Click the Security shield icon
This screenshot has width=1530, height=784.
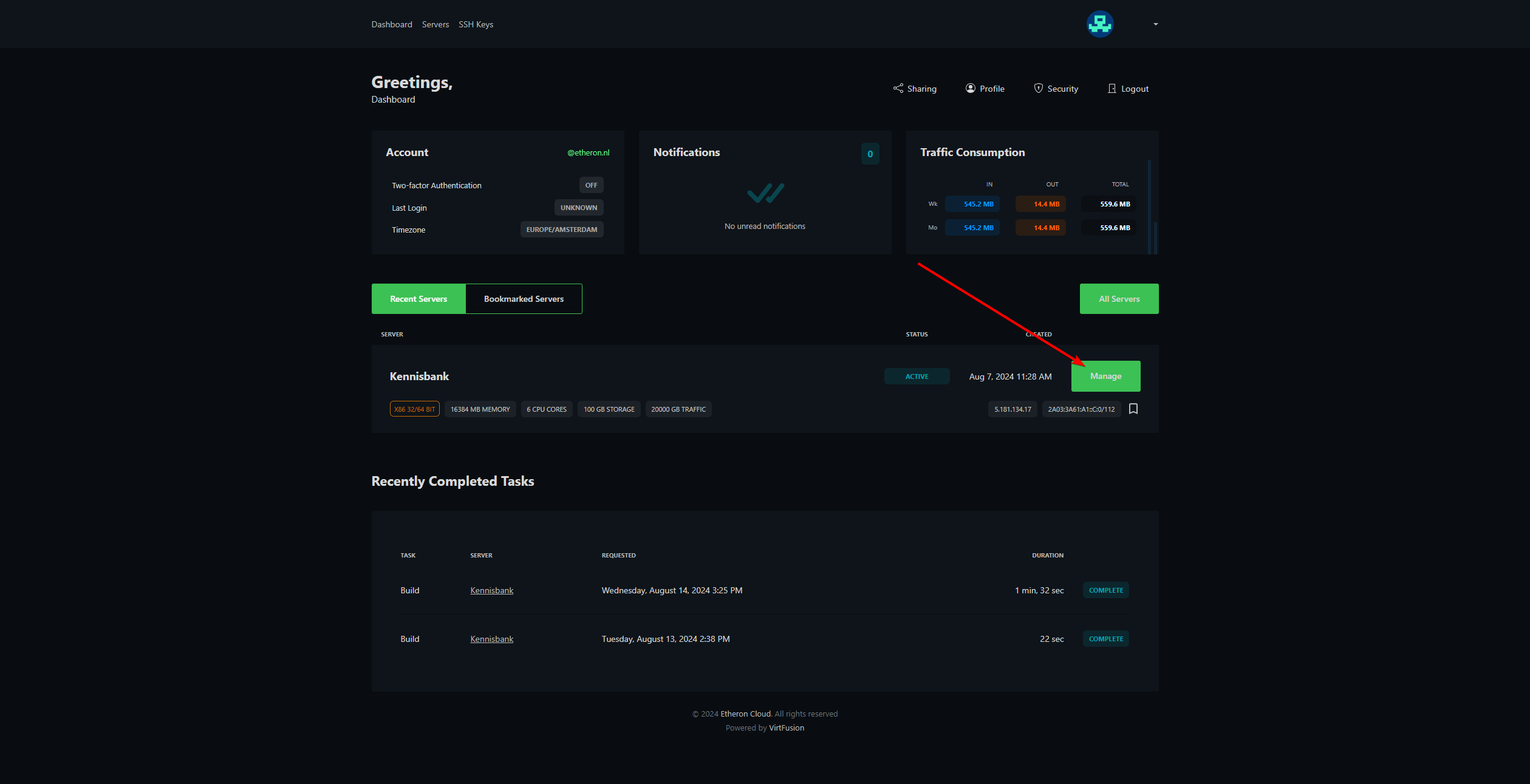tap(1038, 89)
